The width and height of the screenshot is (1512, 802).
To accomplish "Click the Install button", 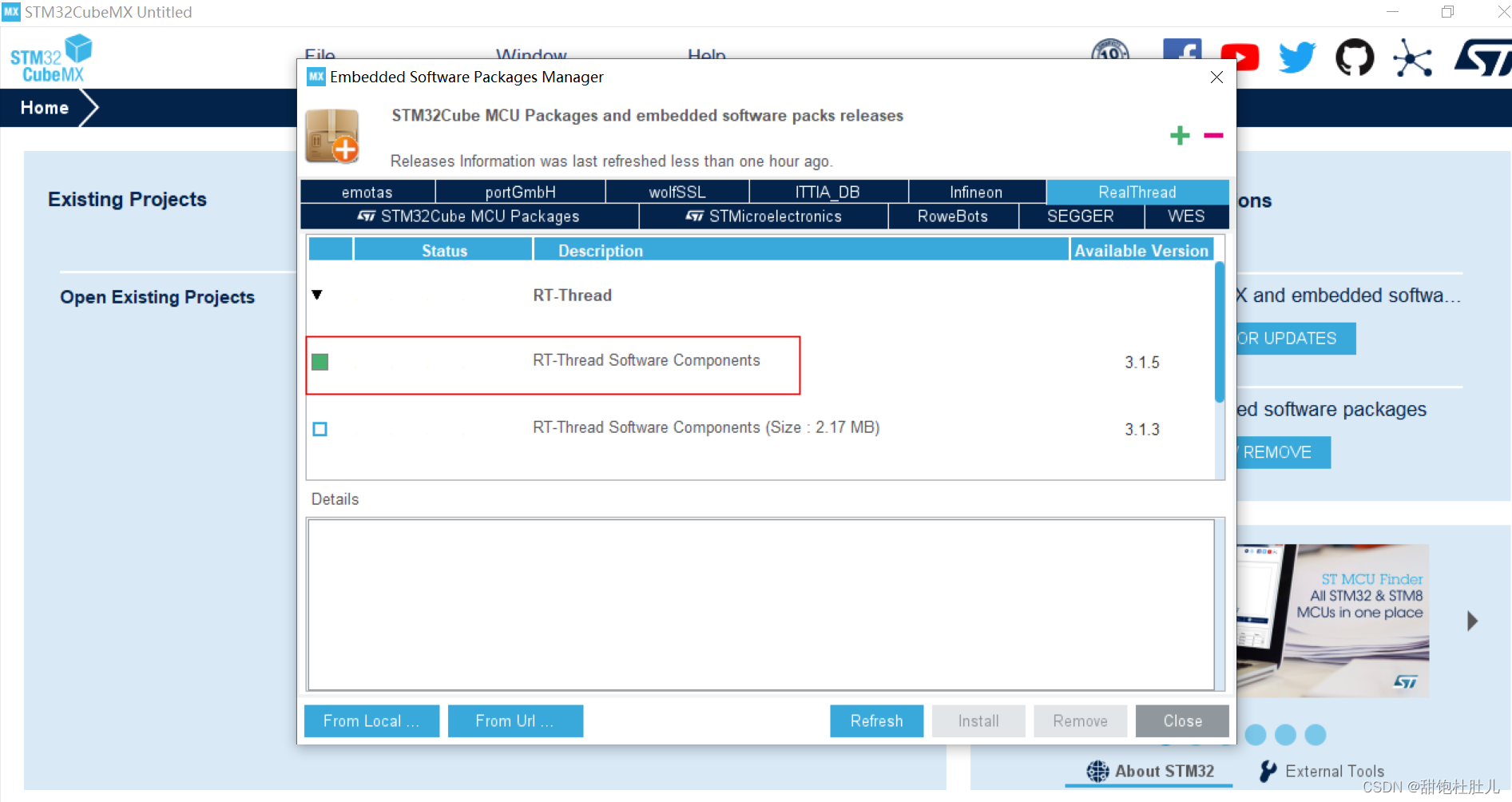I will pyautogui.click(x=978, y=721).
